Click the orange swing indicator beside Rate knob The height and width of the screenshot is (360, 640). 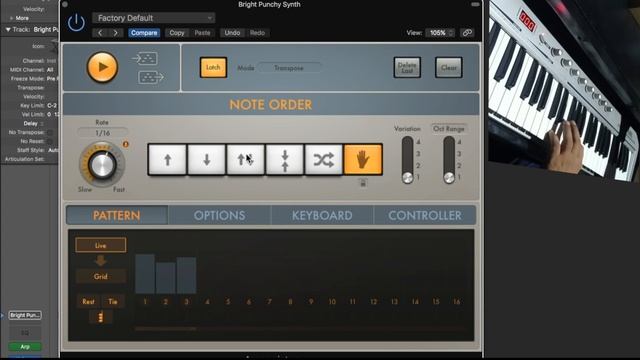pyautogui.click(x=126, y=144)
